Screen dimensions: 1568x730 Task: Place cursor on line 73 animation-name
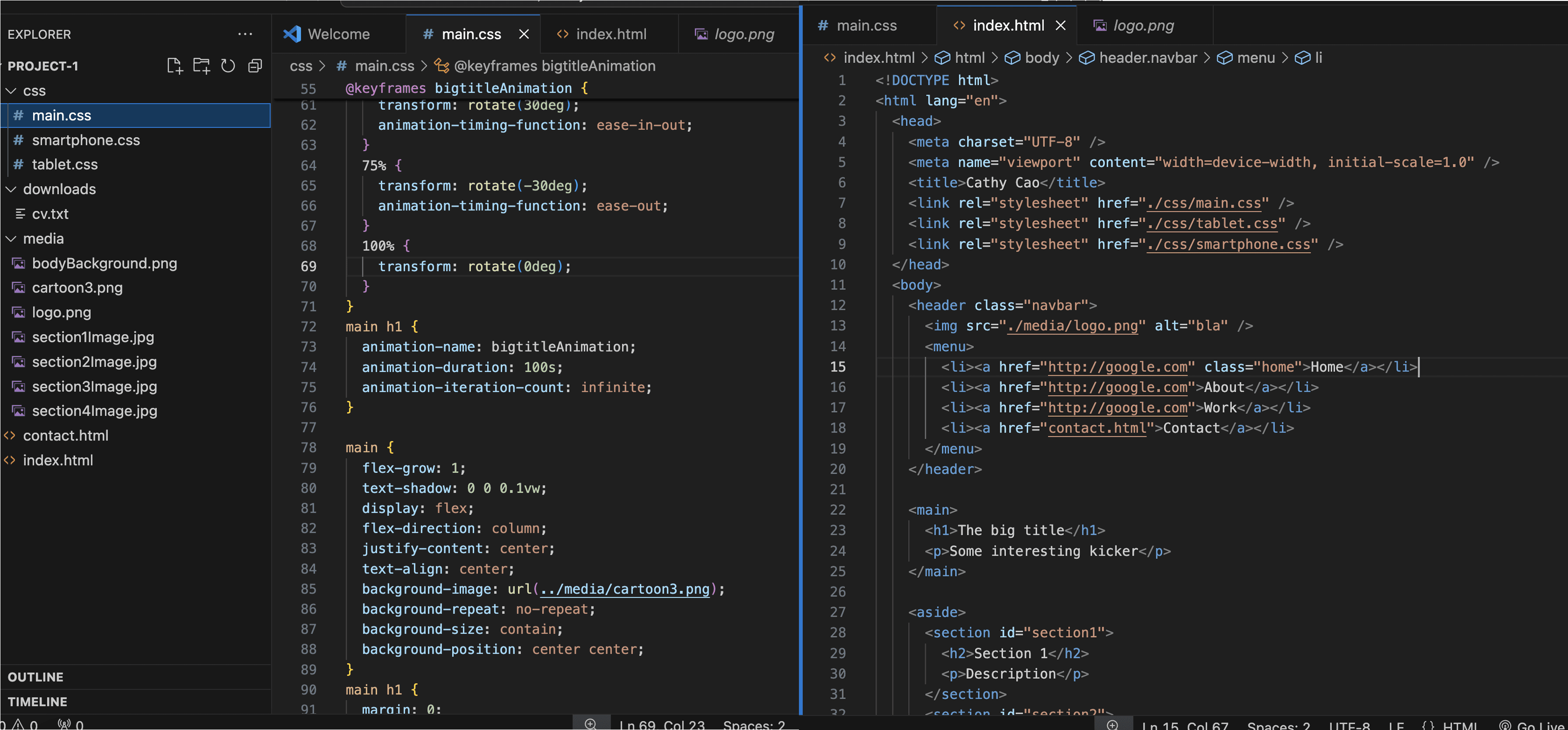[419, 347]
